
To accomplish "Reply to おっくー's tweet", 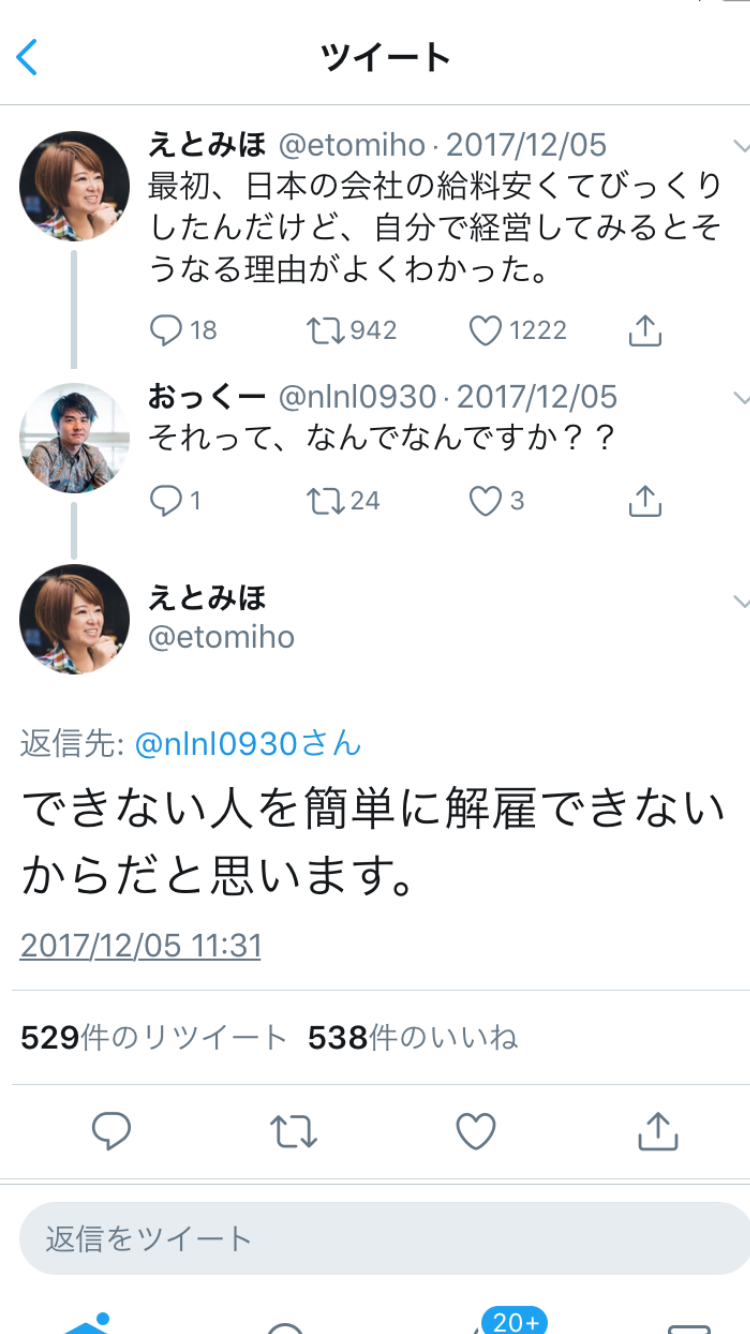I will click(x=166, y=500).
